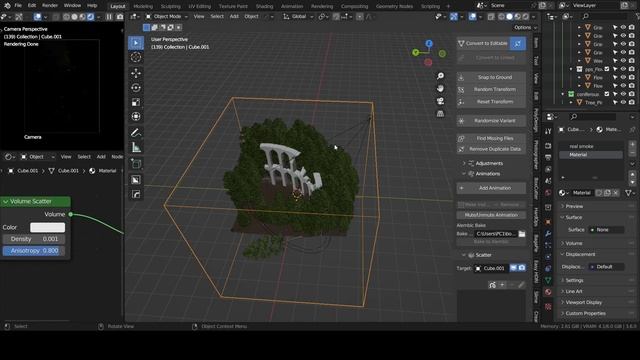Click the Anisotropy 0.800 slider
The height and width of the screenshot is (360, 640).
34,251
